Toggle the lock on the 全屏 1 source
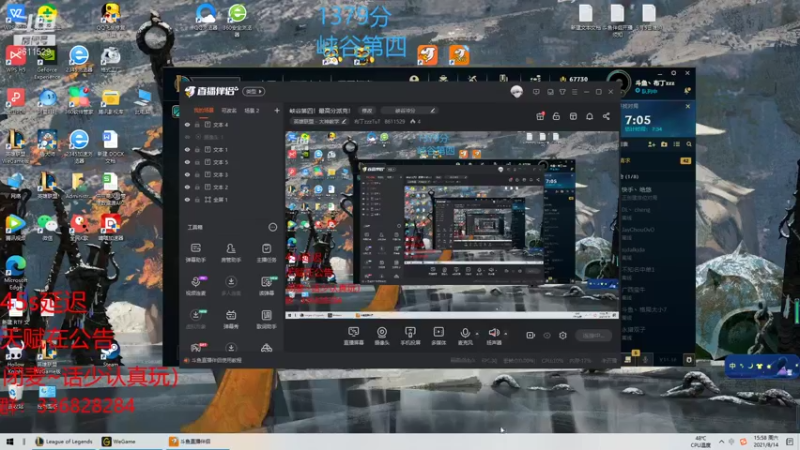800x450 pixels. click(x=197, y=200)
